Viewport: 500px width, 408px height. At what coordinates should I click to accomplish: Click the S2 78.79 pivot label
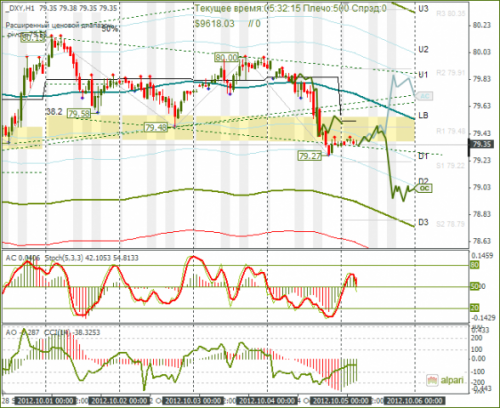[451, 224]
